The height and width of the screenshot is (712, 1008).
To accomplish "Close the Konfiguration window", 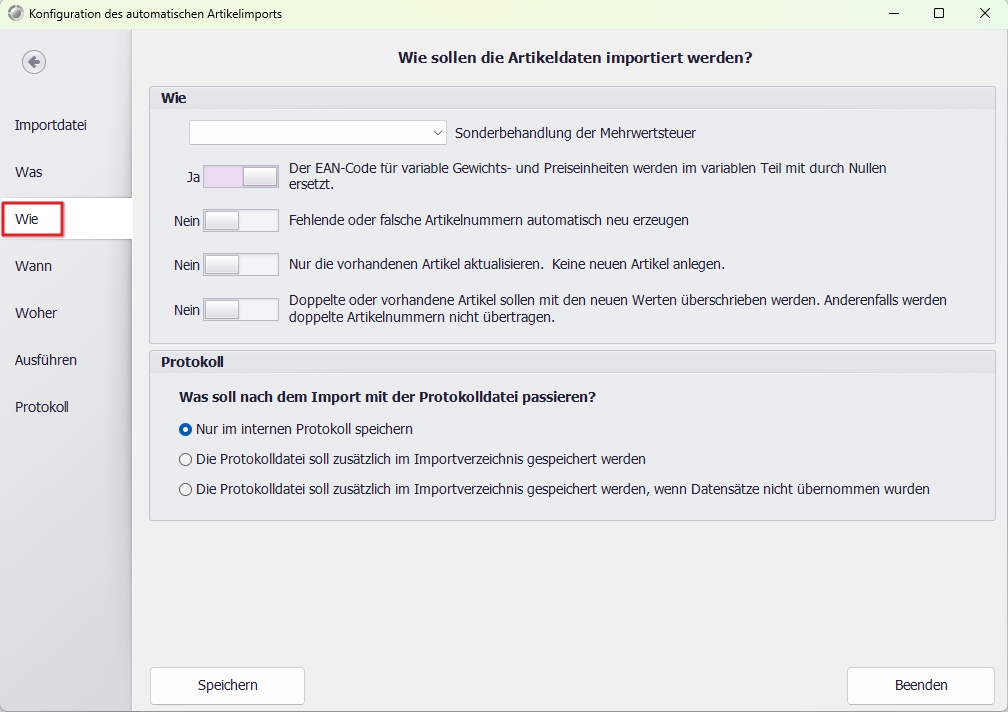I will [x=984, y=13].
